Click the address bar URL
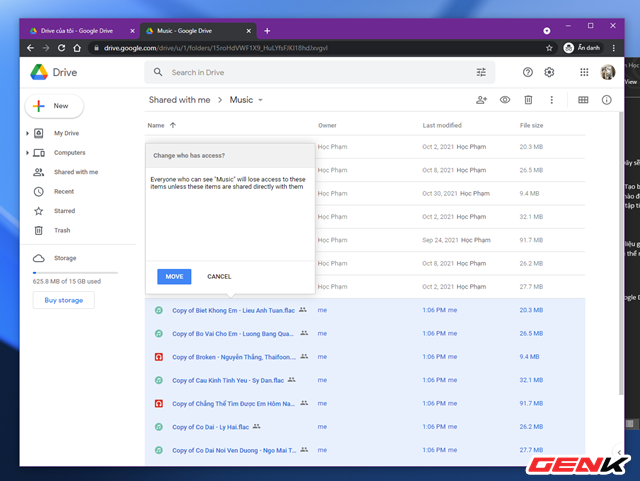 click(216, 48)
